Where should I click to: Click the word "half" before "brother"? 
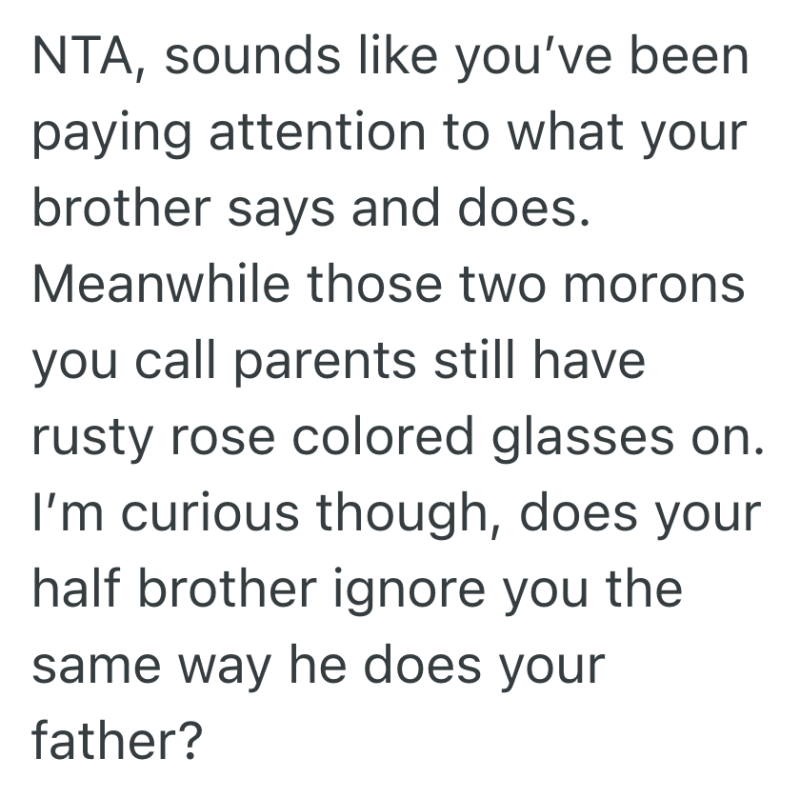[x=81, y=586]
